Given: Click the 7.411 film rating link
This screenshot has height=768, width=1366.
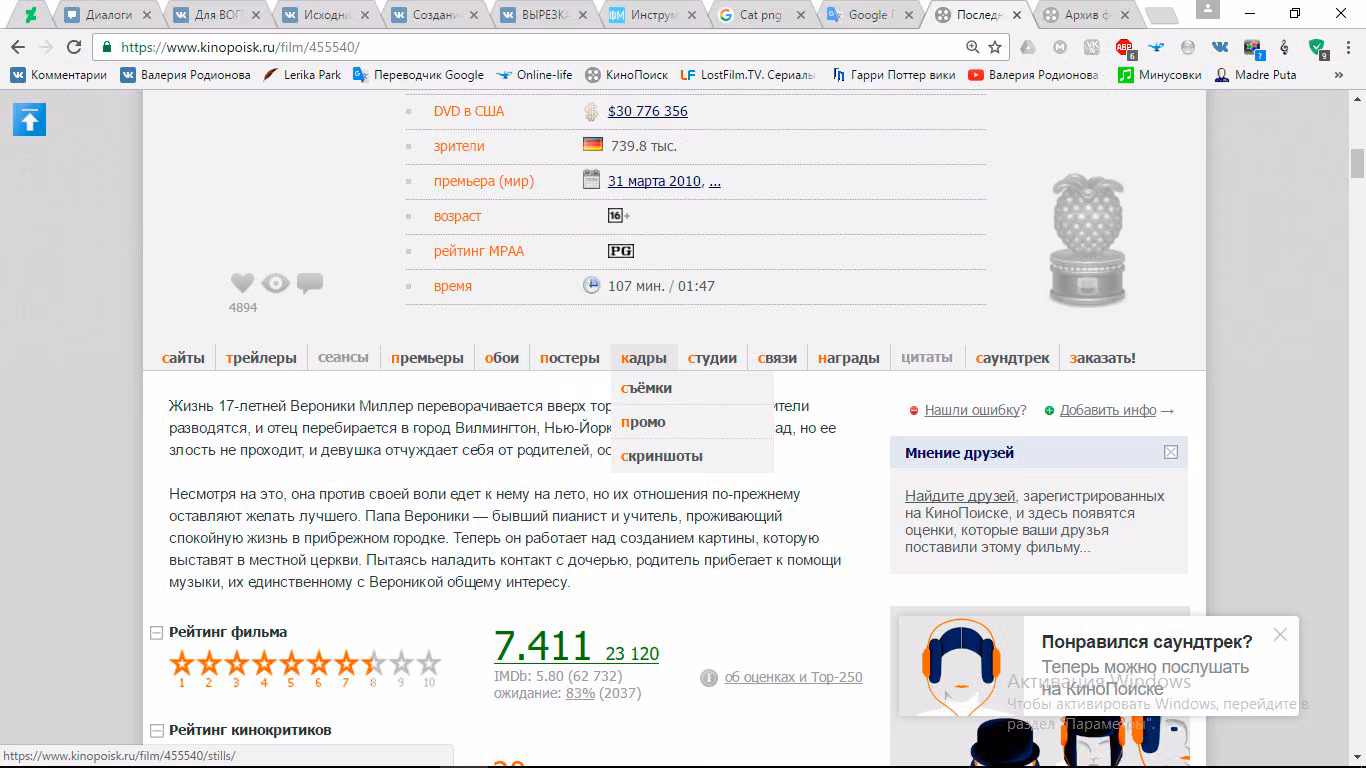Looking at the screenshot, I should click(x=543, y=647).
